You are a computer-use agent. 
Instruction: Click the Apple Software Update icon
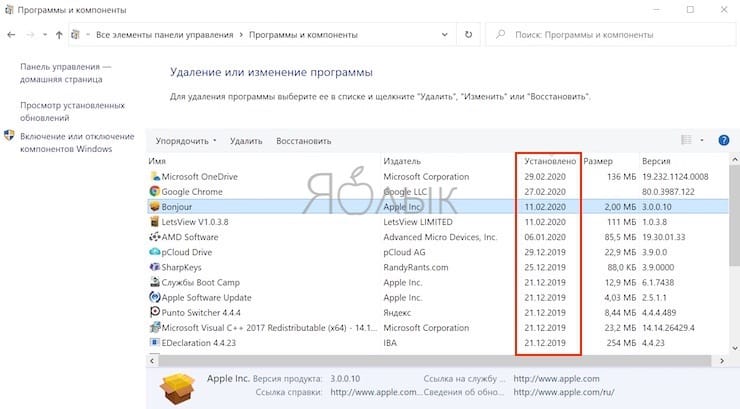pyautogui.click(x=154, y=297)
